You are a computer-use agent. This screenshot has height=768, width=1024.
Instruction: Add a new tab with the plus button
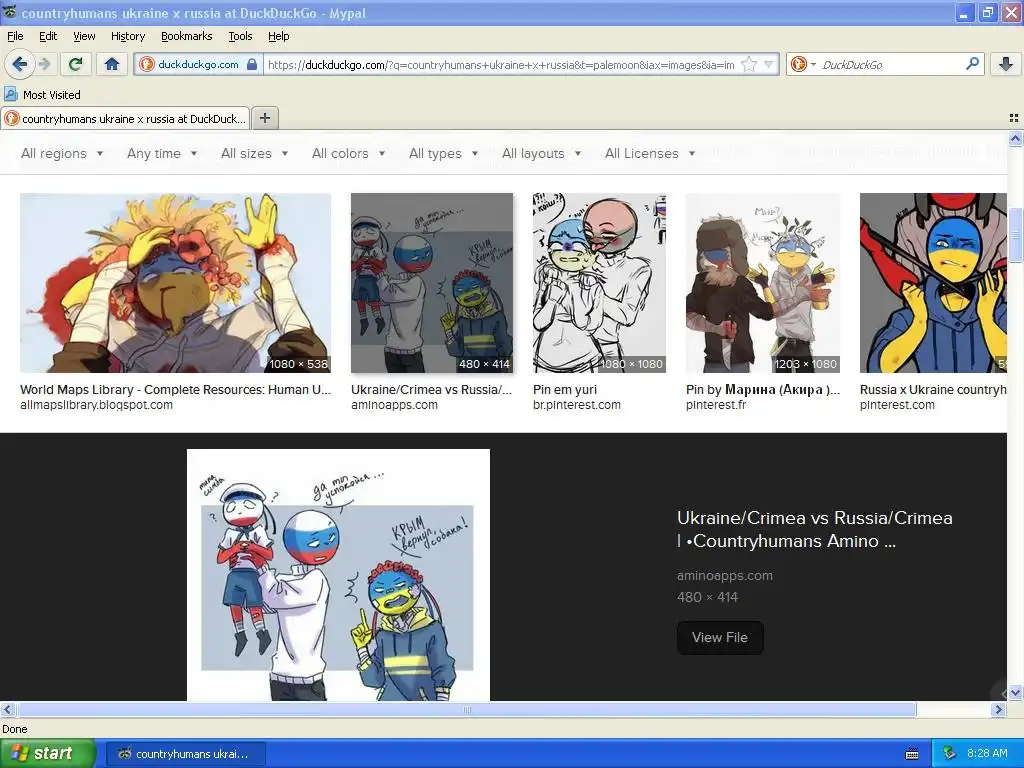(264, 118)
